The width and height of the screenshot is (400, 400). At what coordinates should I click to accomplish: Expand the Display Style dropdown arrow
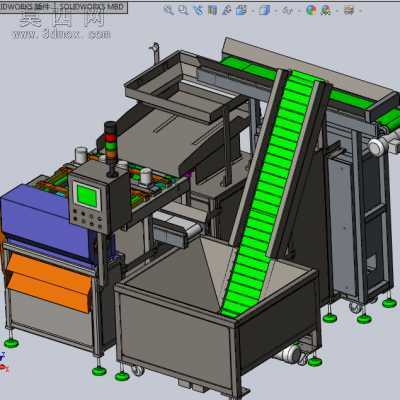tap(276, 11)
